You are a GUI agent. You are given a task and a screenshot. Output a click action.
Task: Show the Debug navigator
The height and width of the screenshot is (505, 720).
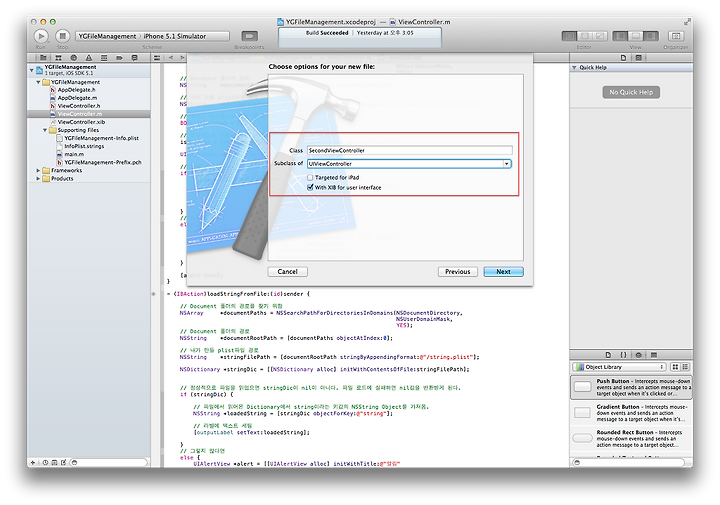(x=104, y=58)
